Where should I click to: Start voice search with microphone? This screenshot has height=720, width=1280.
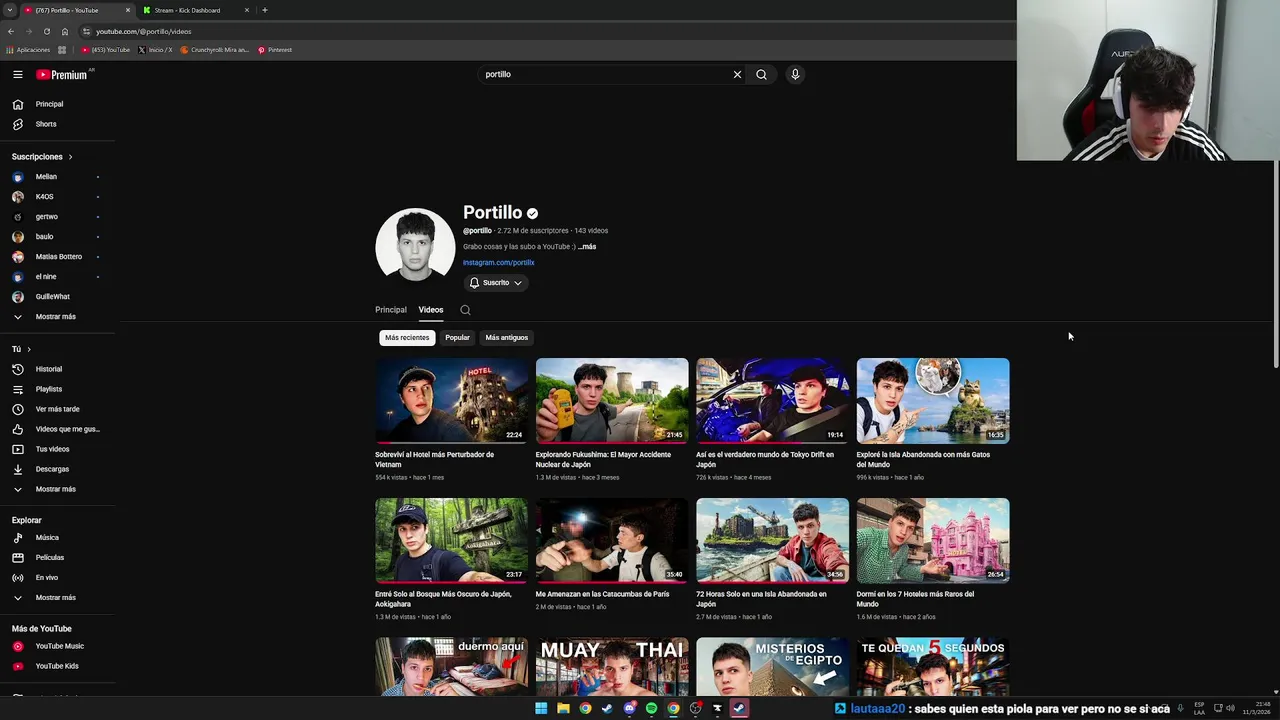click(x=795, y=74)
